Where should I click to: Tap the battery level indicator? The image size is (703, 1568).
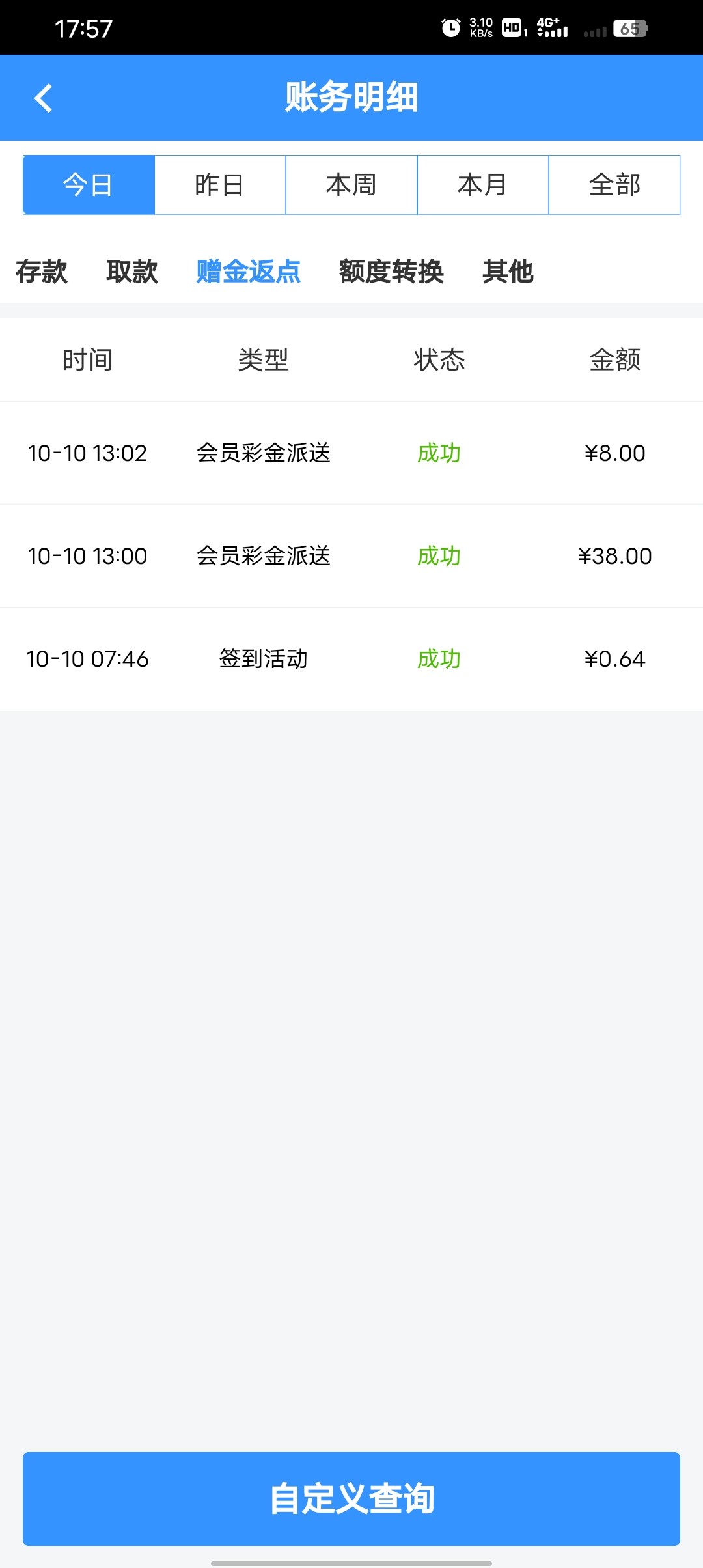pyautogui.click(x=629, y=29)
